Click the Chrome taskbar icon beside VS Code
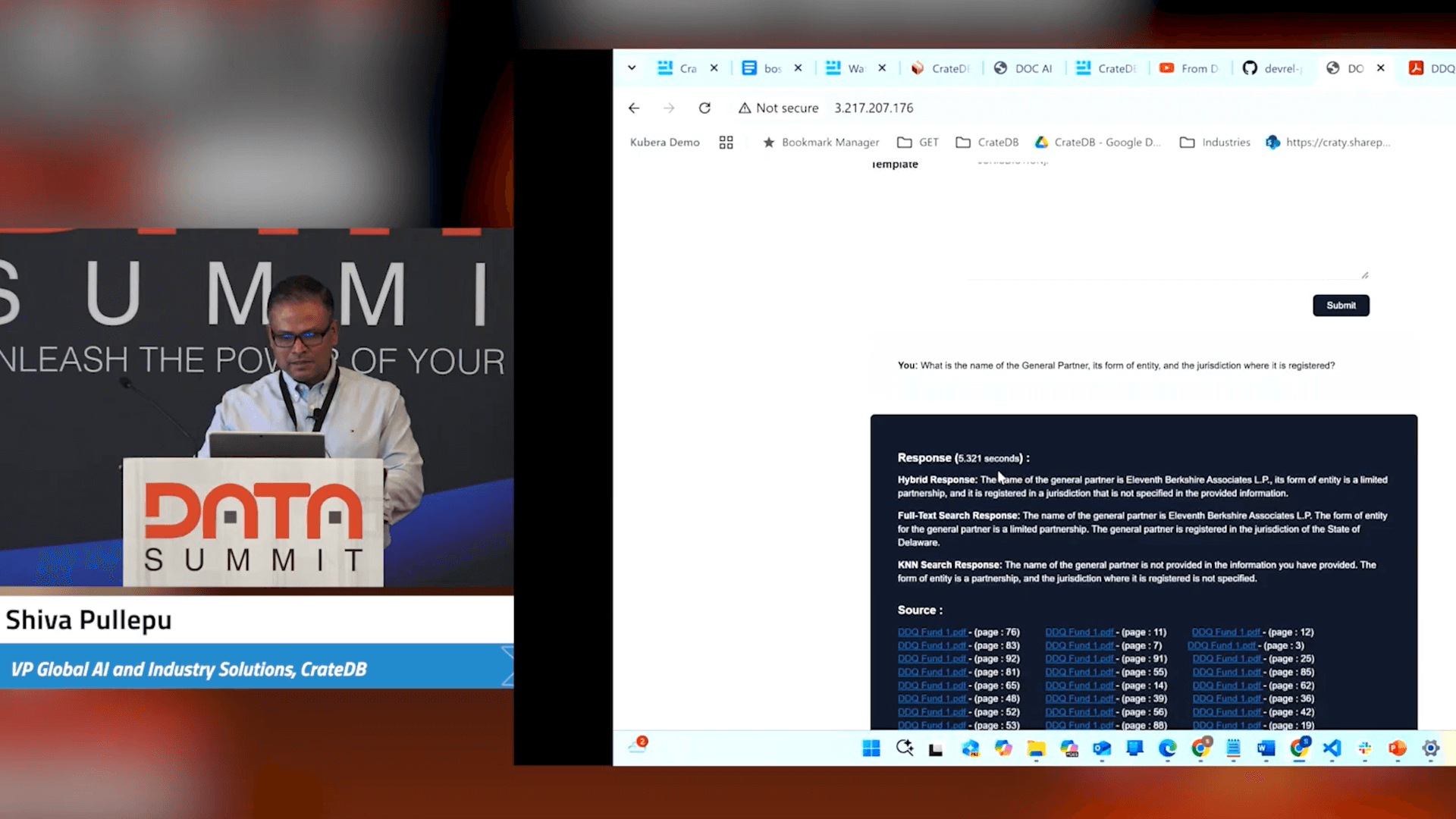The height and width of the screenshot is (819, 1456). 1299,748
